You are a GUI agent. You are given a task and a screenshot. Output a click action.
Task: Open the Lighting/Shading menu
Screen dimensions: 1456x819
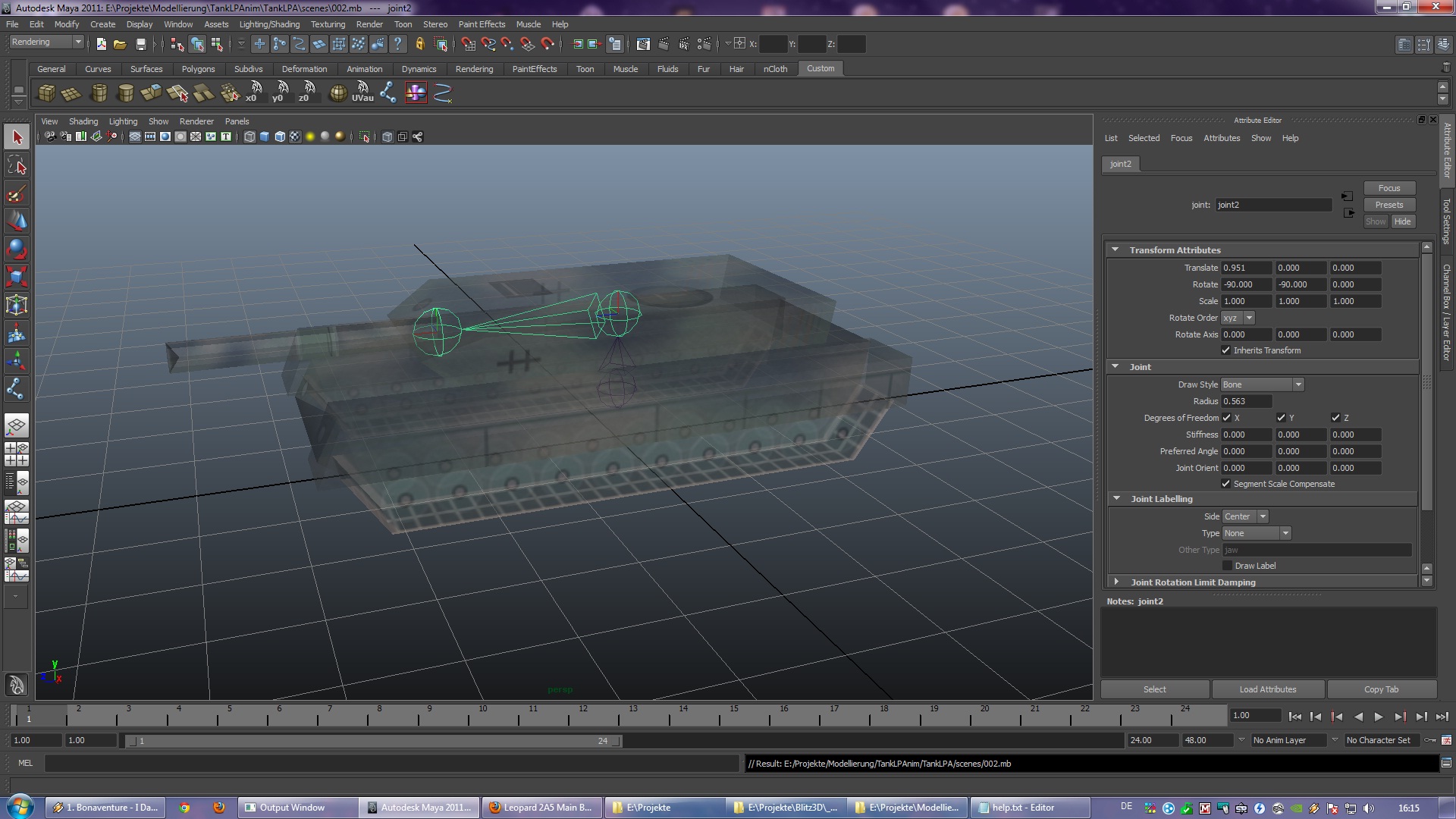pyautogui.click(x=269, y=24)
